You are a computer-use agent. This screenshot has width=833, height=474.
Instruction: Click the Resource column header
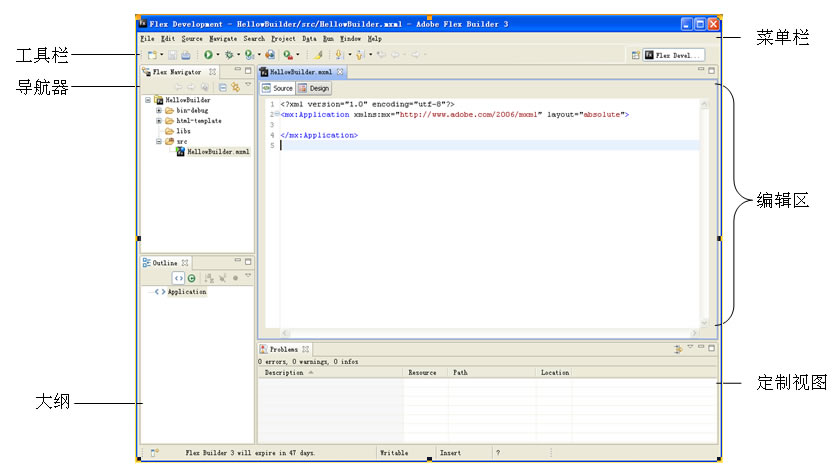point(425,373)
